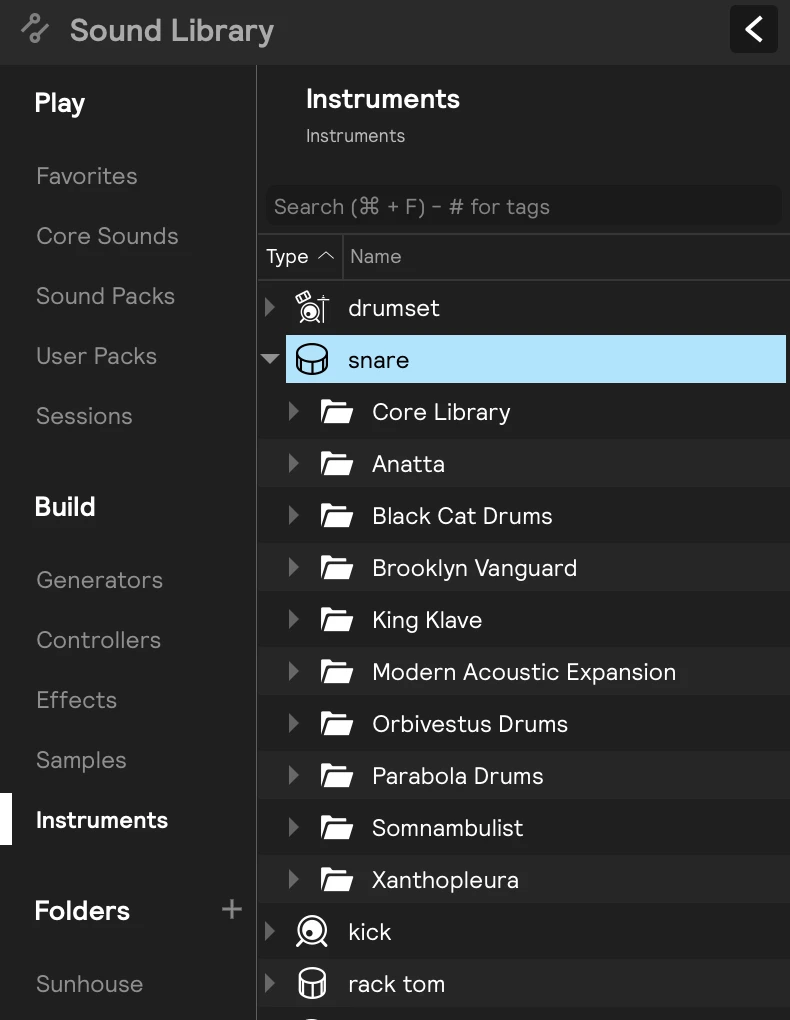
Task: Open Sessions in sidebar
Action: [84, 416]
